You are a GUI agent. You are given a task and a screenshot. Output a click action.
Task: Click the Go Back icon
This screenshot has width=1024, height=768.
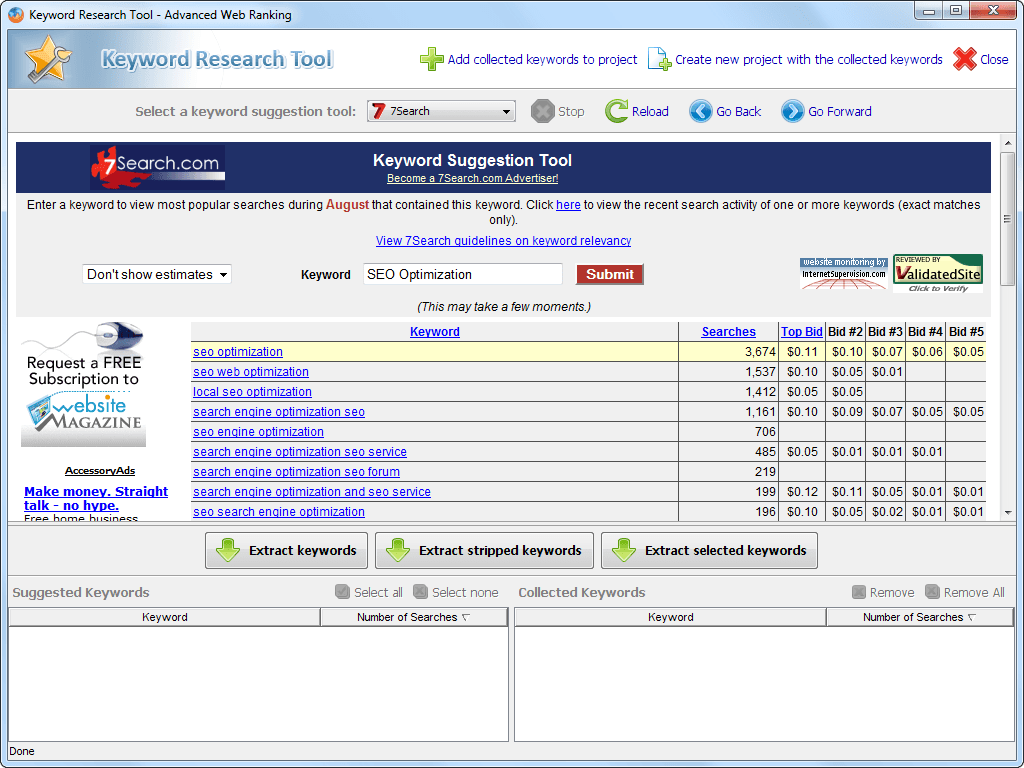click(700, 111)
